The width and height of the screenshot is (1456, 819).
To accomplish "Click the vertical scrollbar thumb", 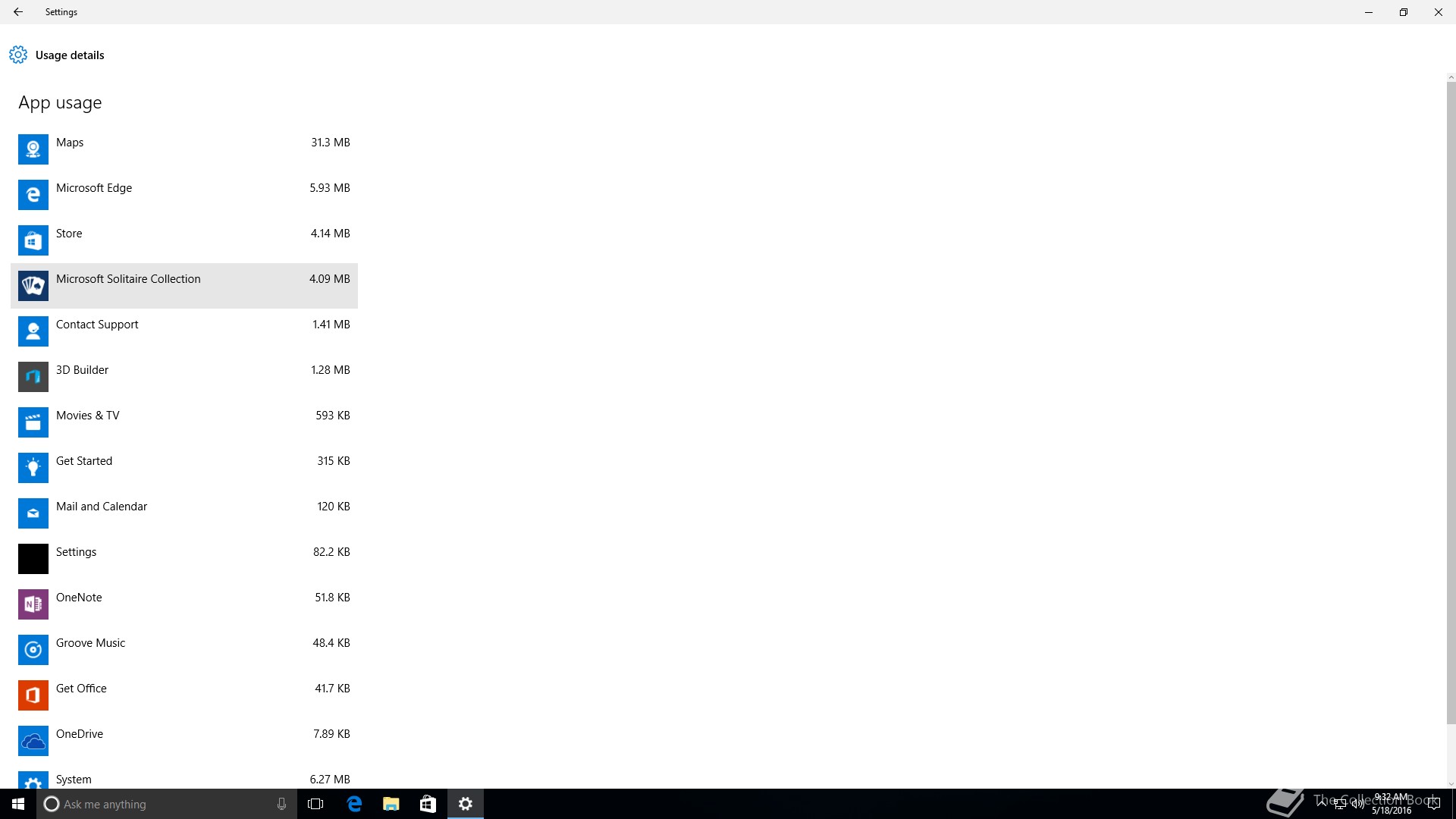I will pos(1451,402).
